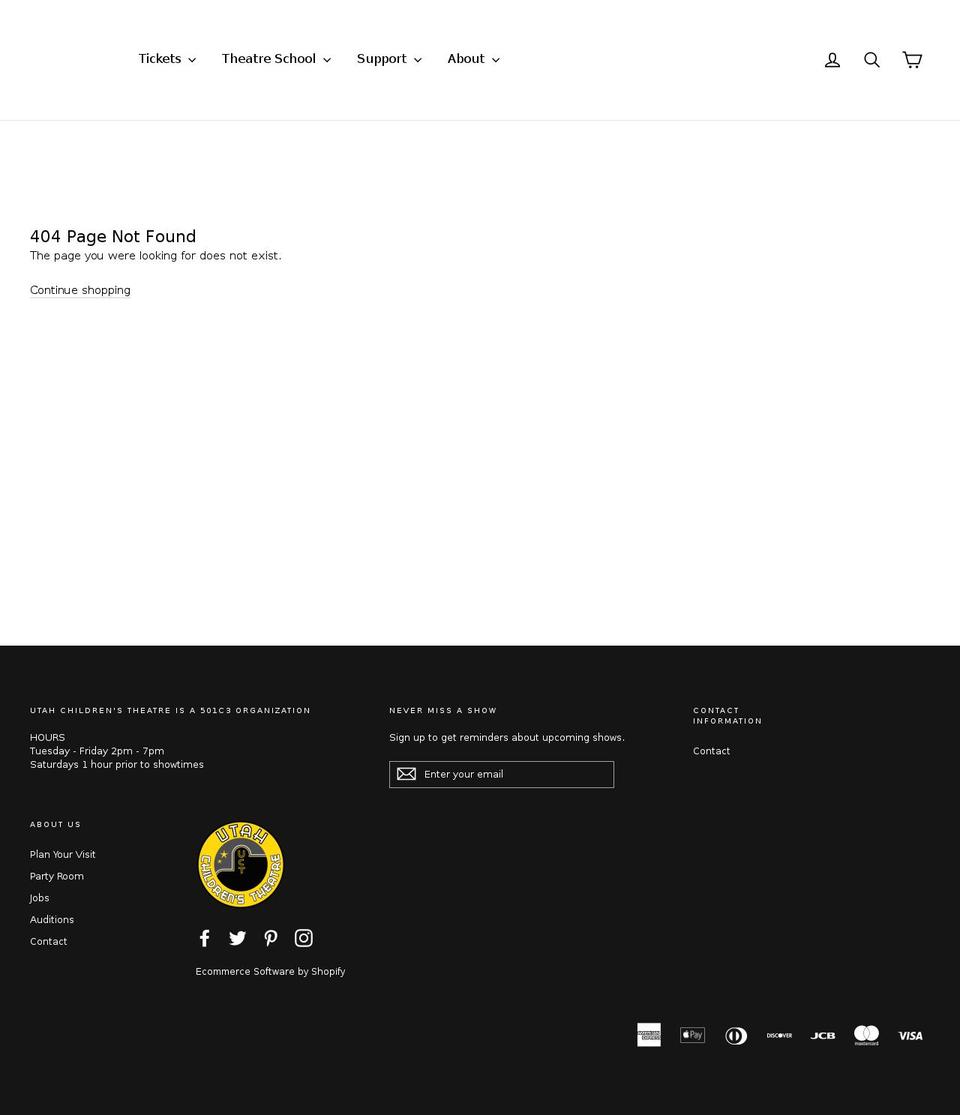Open Ecommerce Software by Shopify link
Screen dimensions: 960x1115
coord(270,971)
